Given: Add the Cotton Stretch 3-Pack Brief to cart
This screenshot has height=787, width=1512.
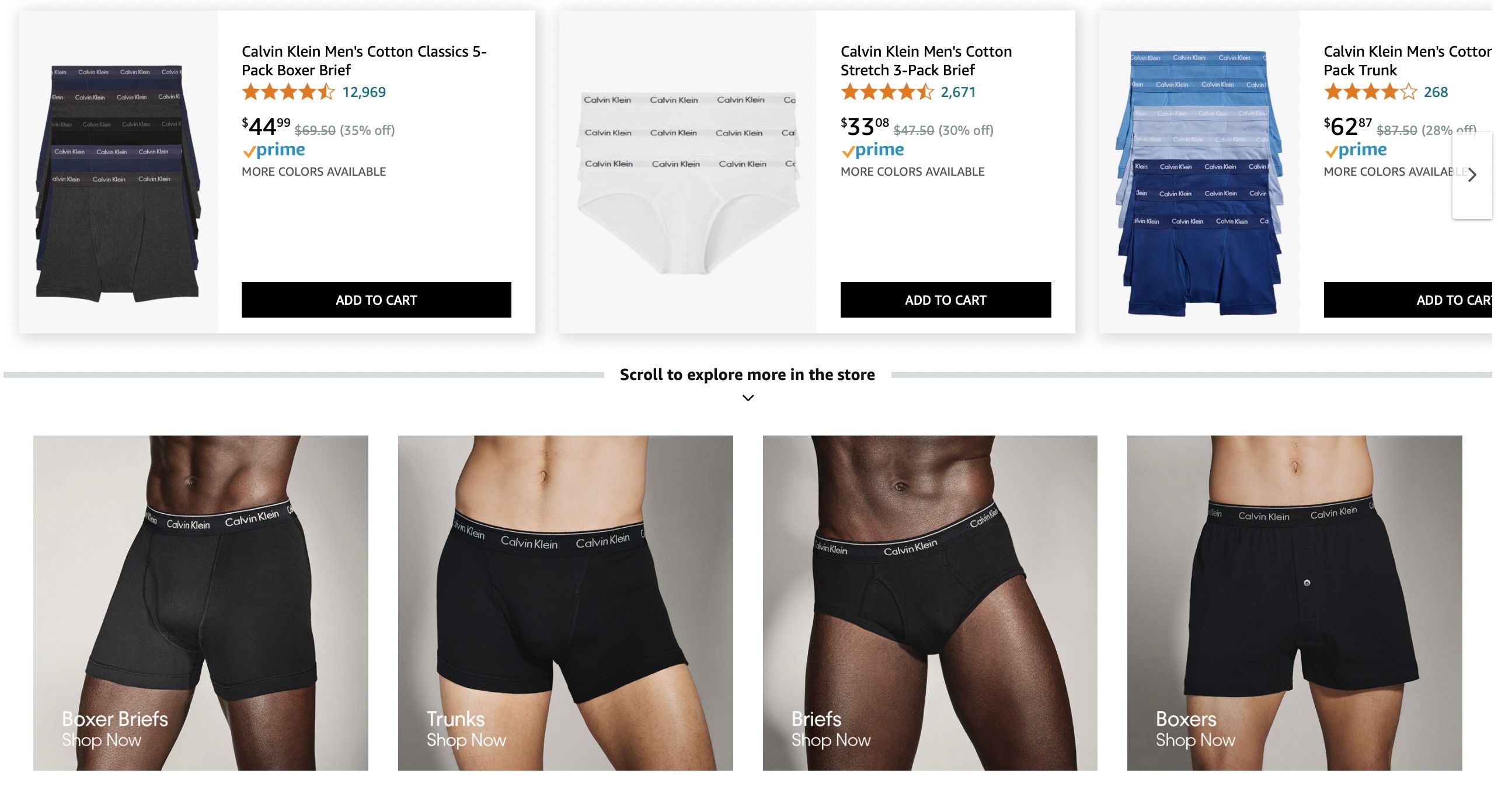Looking at the screenshot, I should [x=946, y=300].
